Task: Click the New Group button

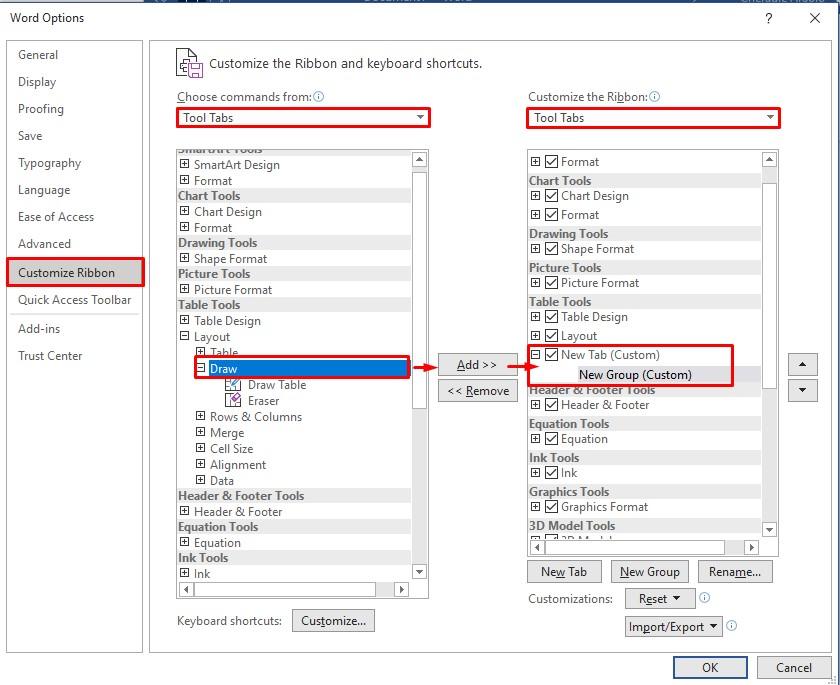Action: (x=650, y=572)
